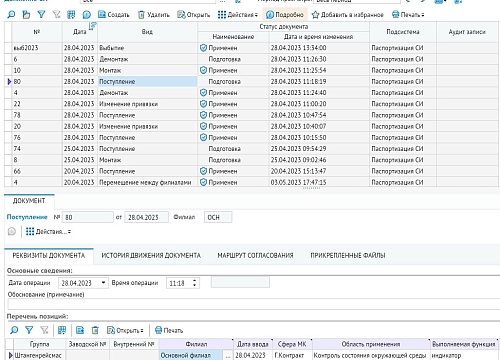500x360 pixels.
Task: Click the search magnifier in top toolbar
Action: click(11, 15)
